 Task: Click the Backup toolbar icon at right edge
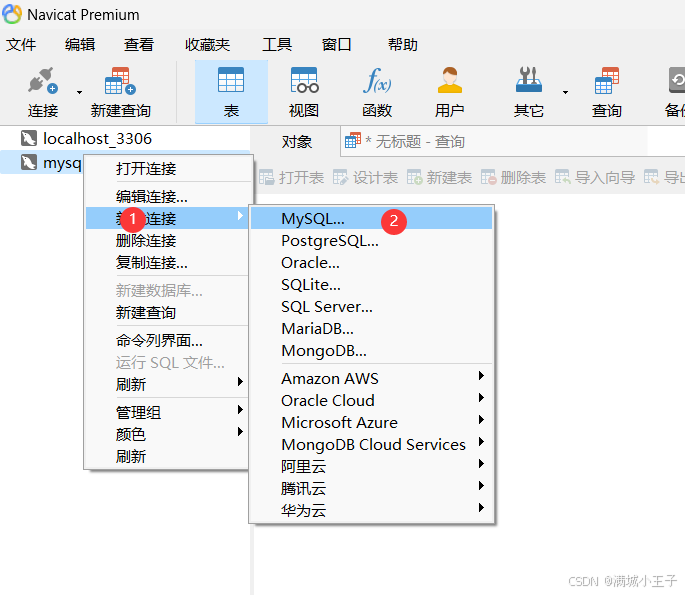(676, 80)
